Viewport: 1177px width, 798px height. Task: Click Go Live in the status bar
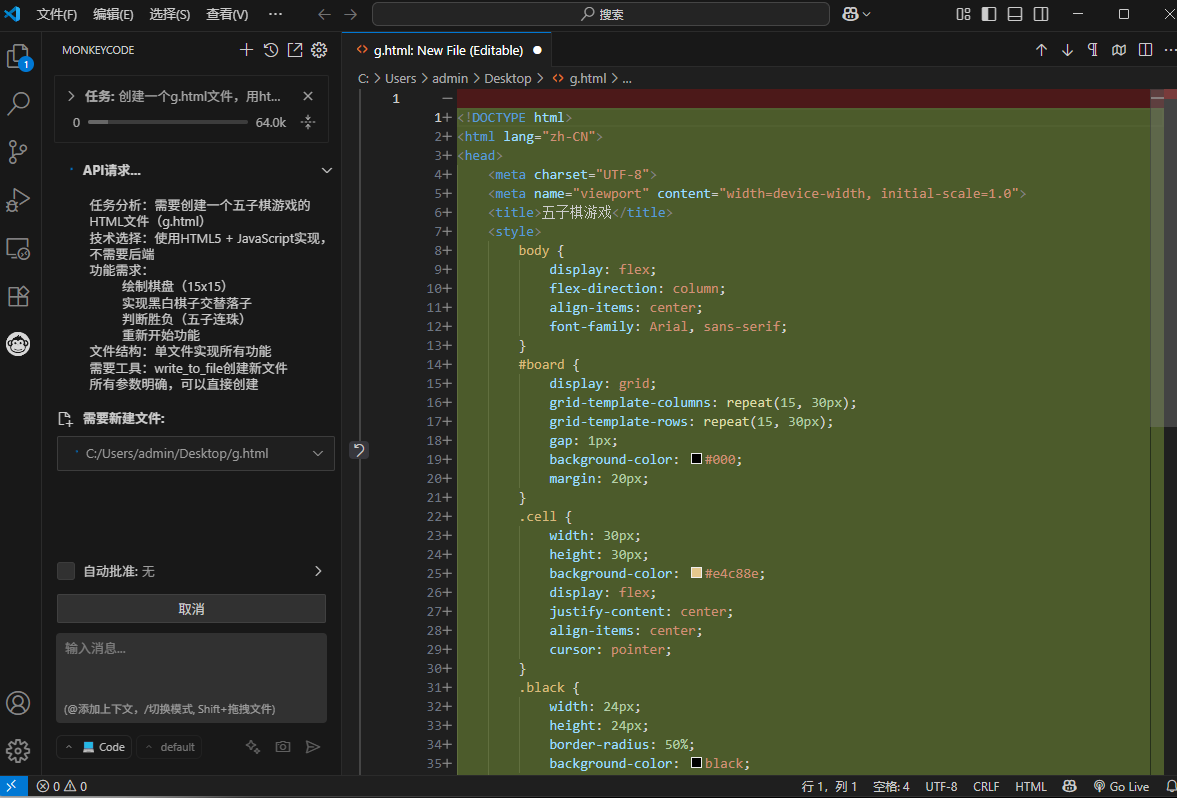point(1121,787)
